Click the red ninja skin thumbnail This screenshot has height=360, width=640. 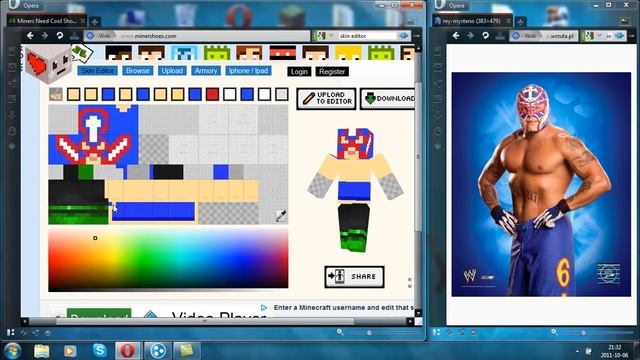tap(282, 53)
